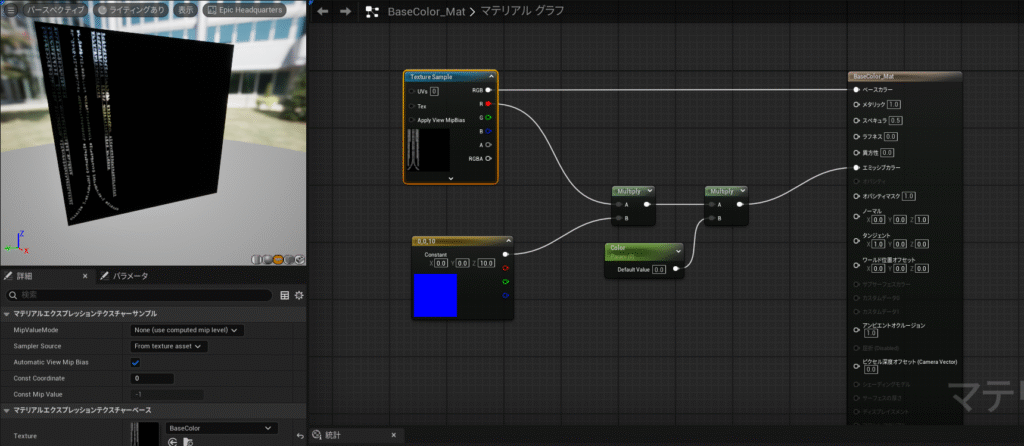Click the Texture Sample UVs input pin

pos(412,91)
